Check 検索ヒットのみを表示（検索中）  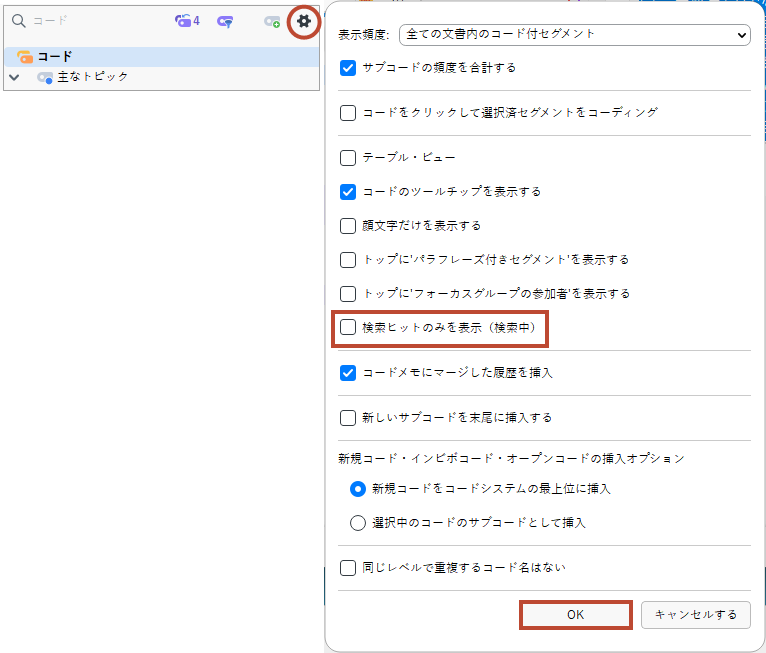click(x=348, y=327)
